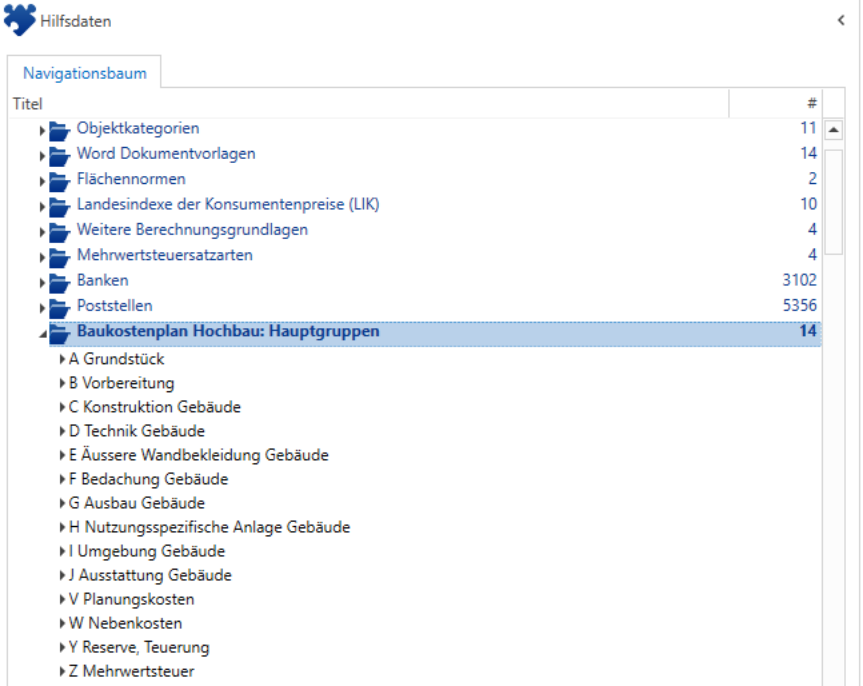863x686 pixels.
Task: Click the # column header
Action: coord(775,104)
